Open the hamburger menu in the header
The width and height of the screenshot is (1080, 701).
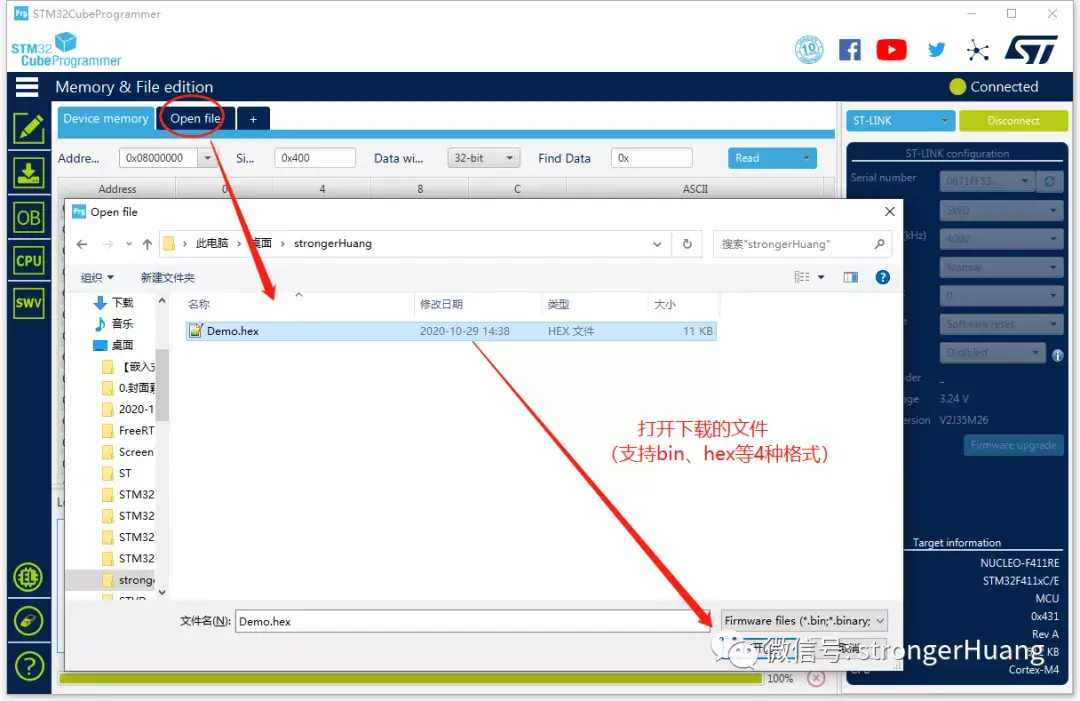27,87
